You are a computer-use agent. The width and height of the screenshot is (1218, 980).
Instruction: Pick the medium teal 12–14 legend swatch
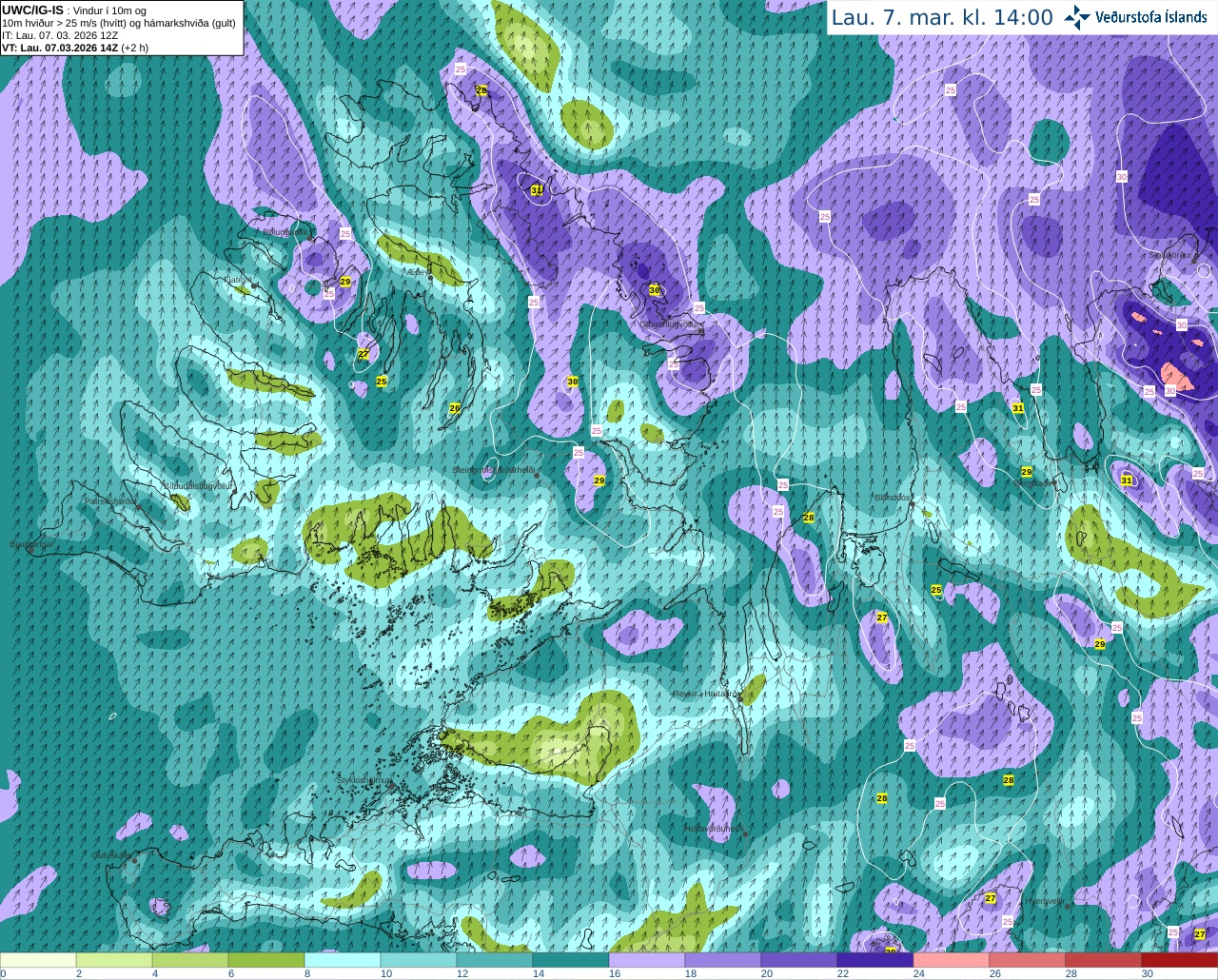tap(495, 960)
